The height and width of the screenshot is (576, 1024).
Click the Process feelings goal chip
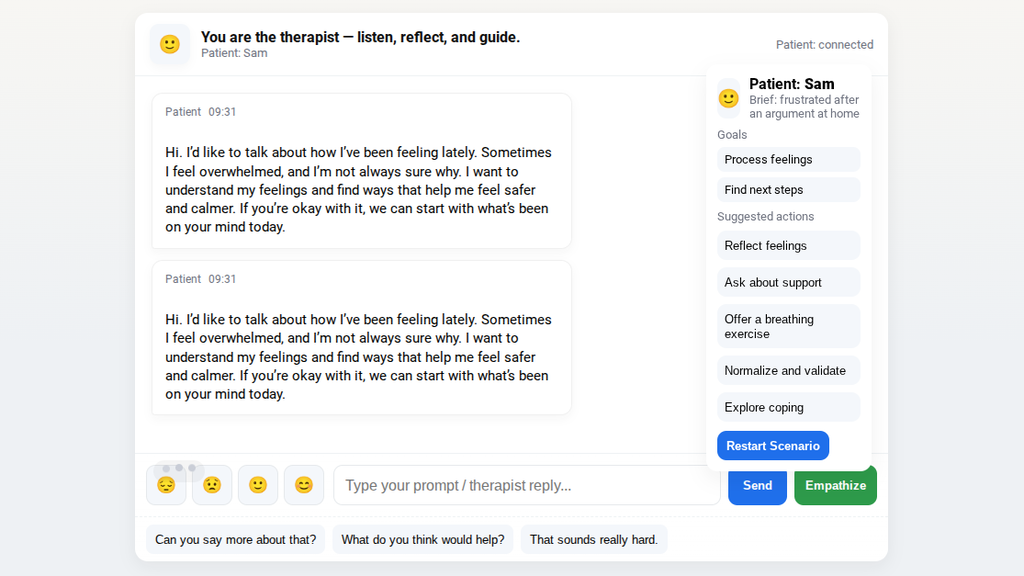pos(788,159)
